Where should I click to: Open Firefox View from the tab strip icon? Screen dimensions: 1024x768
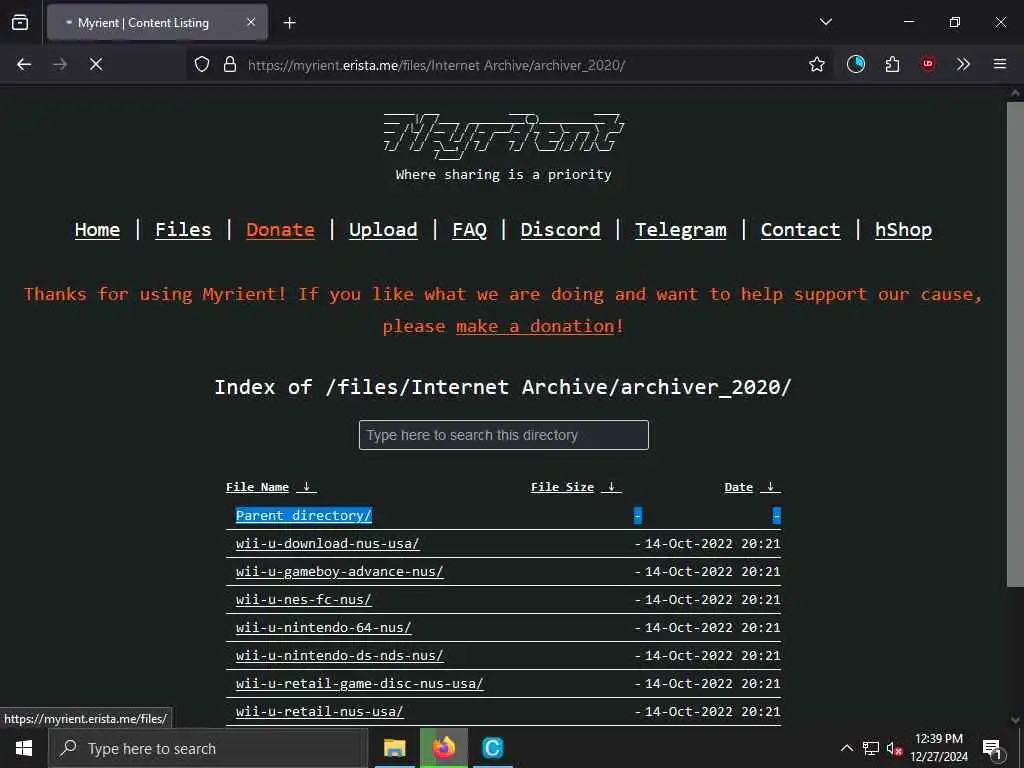coord(20,22)
